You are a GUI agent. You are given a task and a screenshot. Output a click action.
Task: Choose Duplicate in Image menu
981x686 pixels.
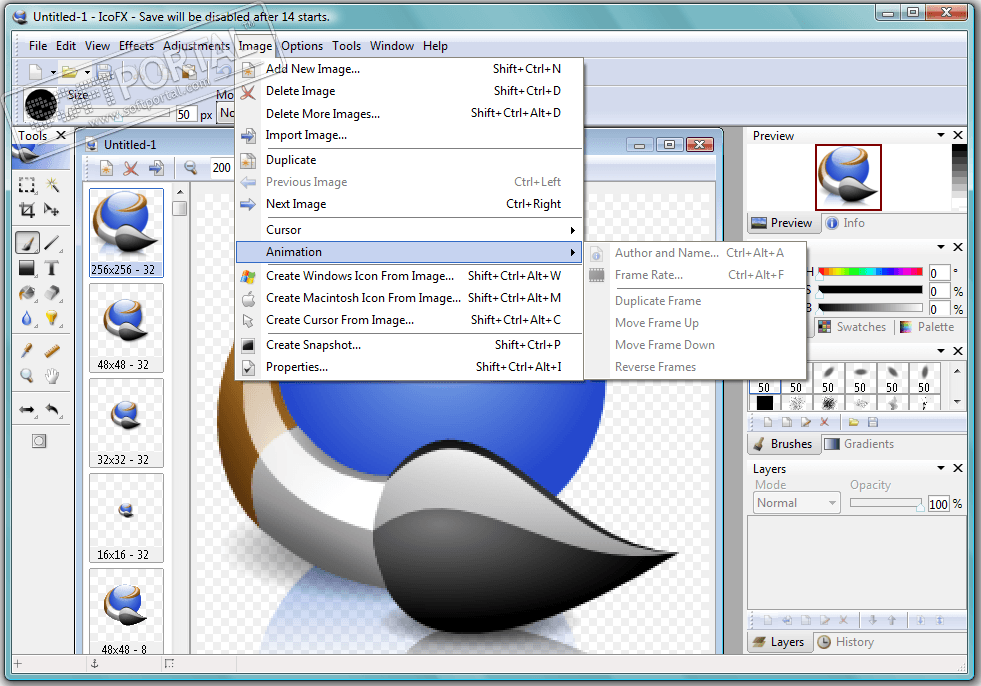(x=409, y=160)
